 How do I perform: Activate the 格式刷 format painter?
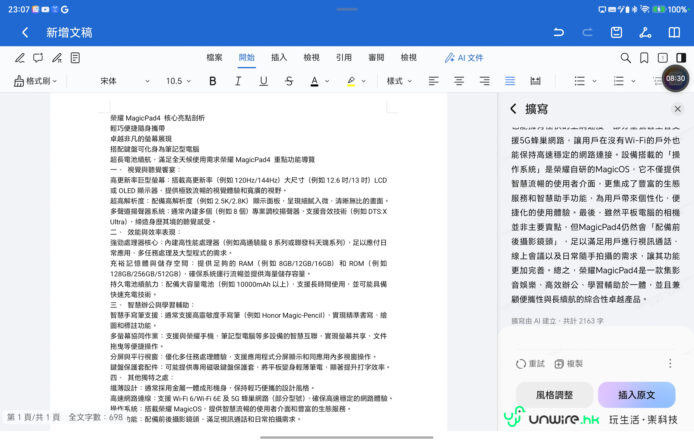coord(35,81)
